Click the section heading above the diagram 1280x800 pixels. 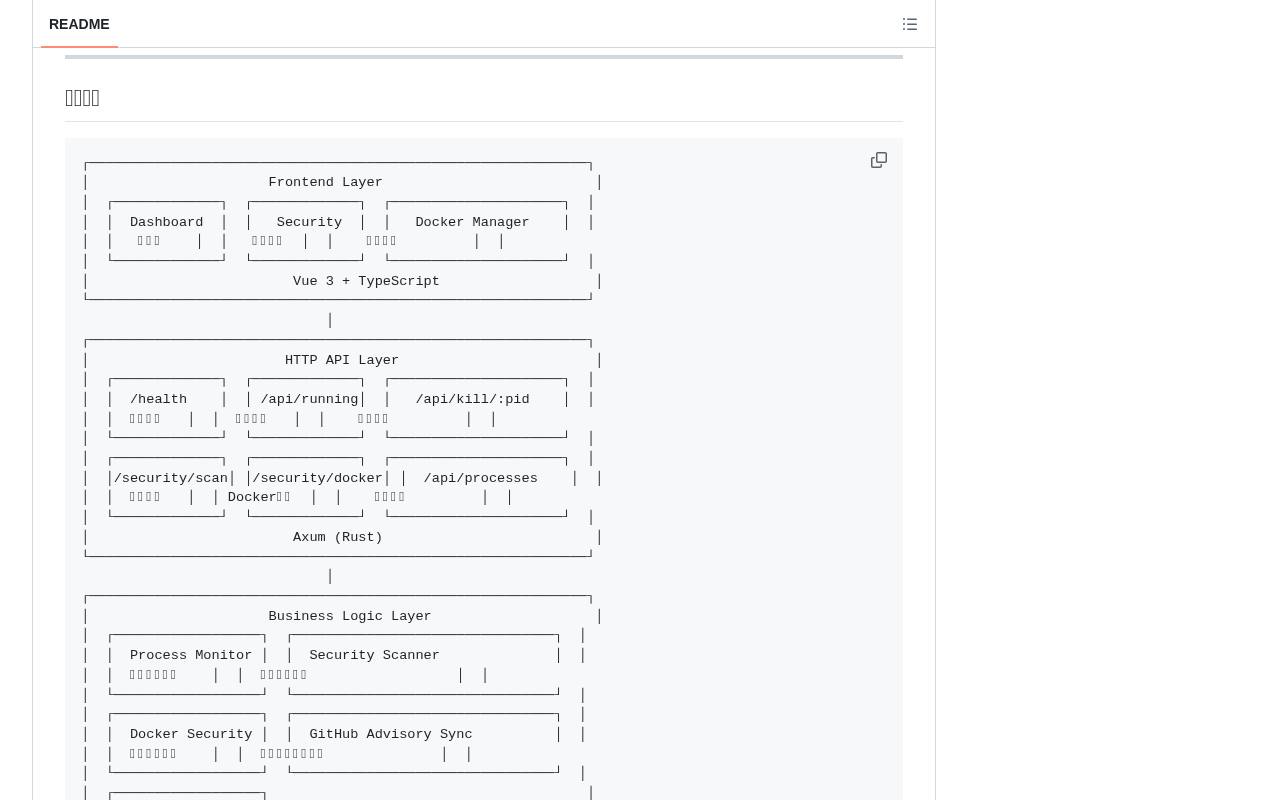point(82,98)
